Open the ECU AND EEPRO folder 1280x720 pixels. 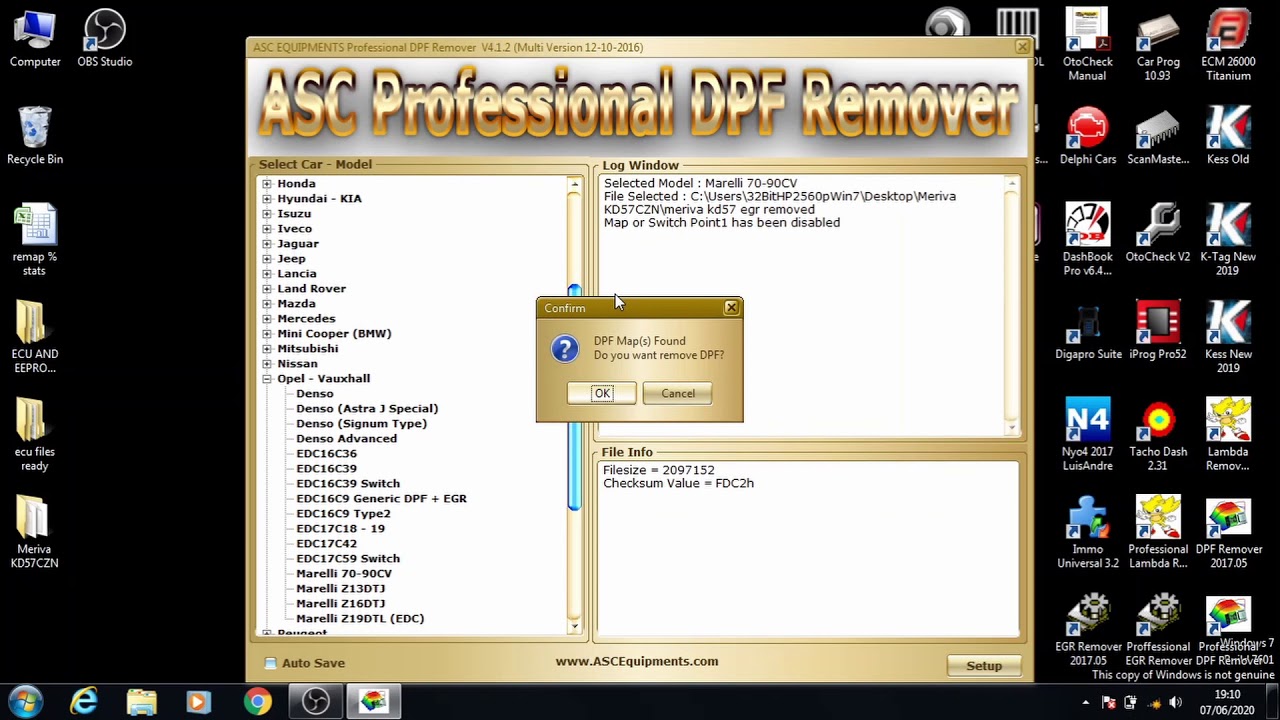(x=35, y=338)
